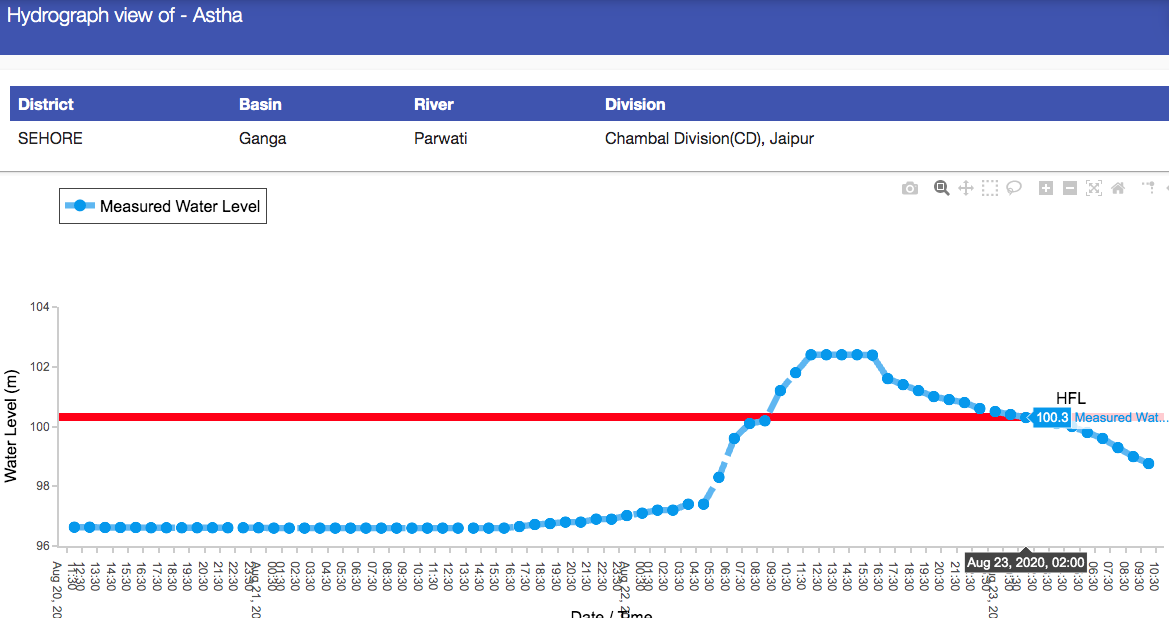The width and height of the screenshot is (1169, 618).
Task: Click the last data point on the curve
Action: [1148, 463]
